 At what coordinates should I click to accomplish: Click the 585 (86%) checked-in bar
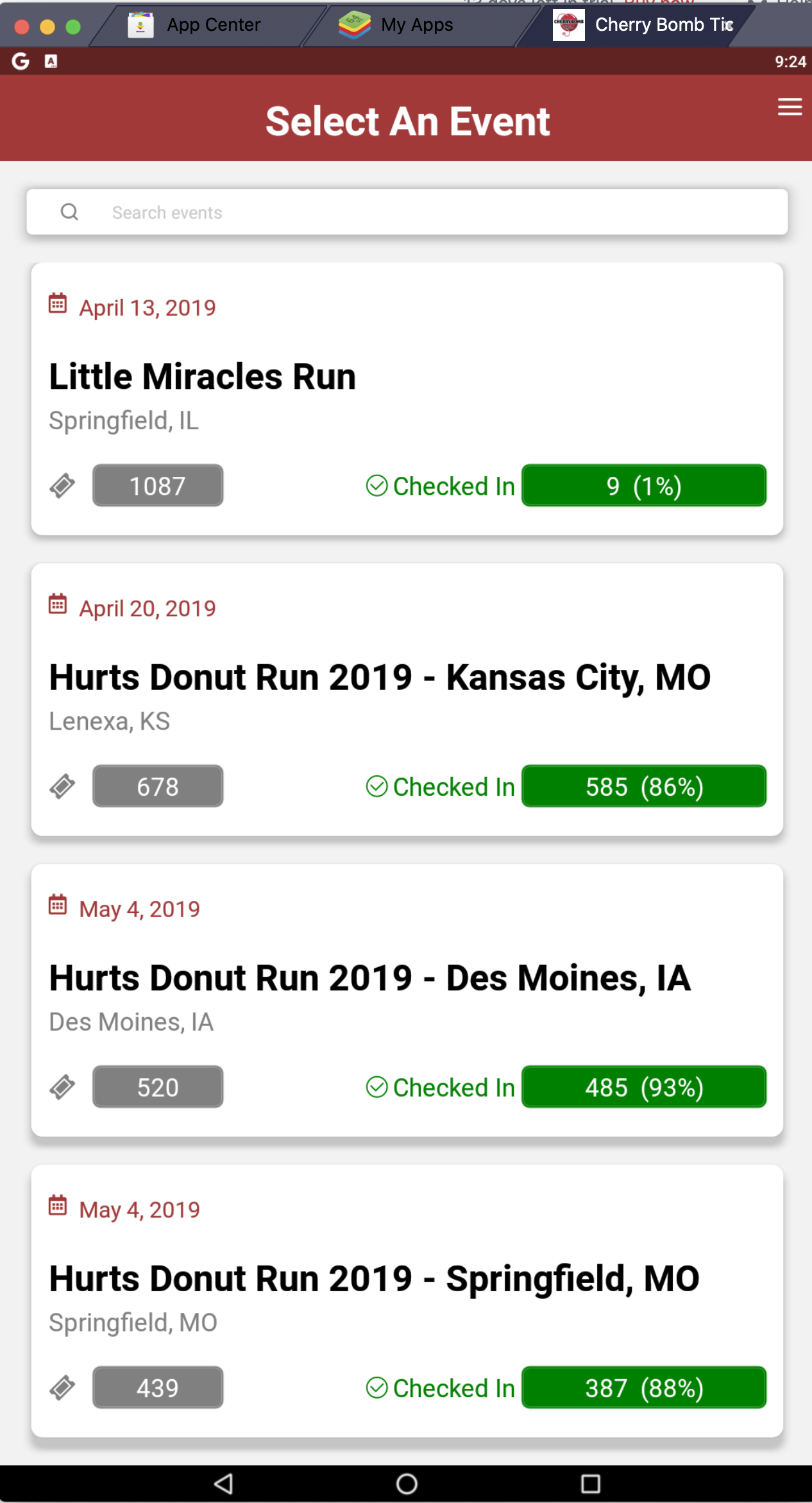pyautogui.click(x=644, y=786)
